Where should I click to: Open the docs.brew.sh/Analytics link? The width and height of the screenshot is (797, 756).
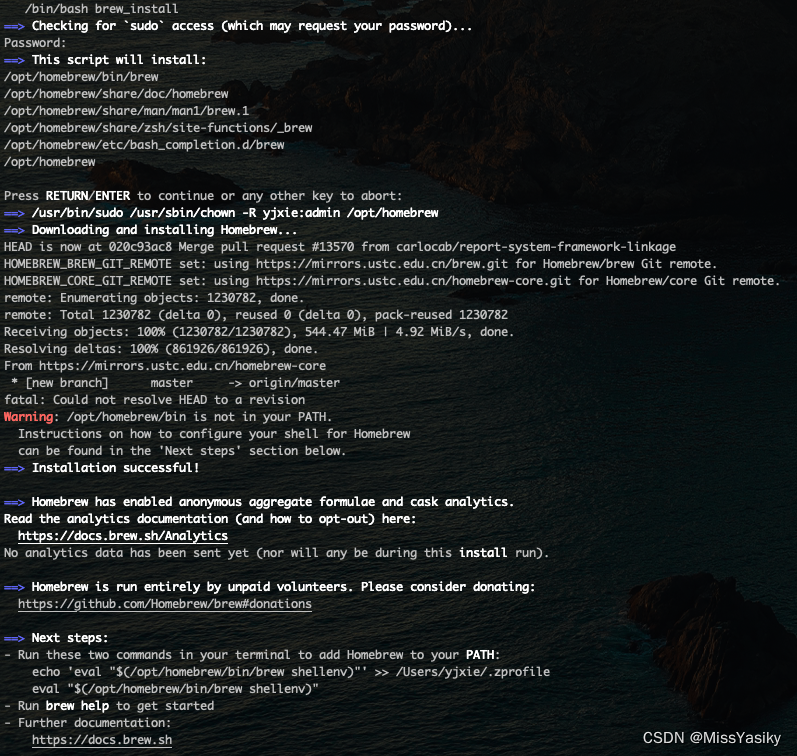(122, 536)
